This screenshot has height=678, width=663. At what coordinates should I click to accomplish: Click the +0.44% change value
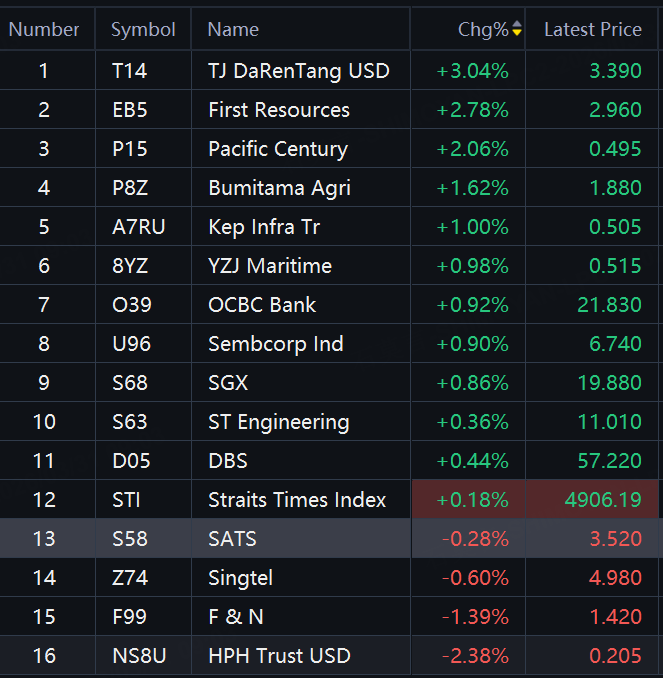click(x=472, y=461)
